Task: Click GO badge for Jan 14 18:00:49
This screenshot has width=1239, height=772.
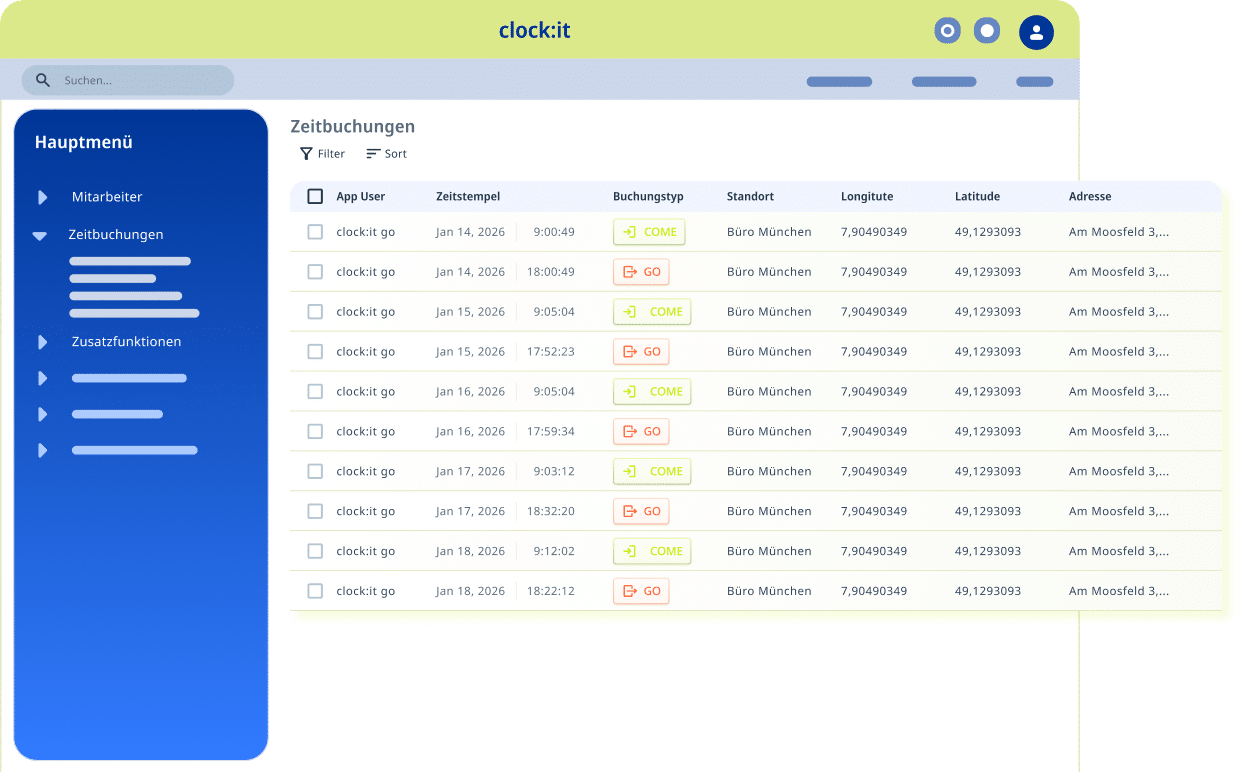Action: pyautogui.click(x=641, y=272)
